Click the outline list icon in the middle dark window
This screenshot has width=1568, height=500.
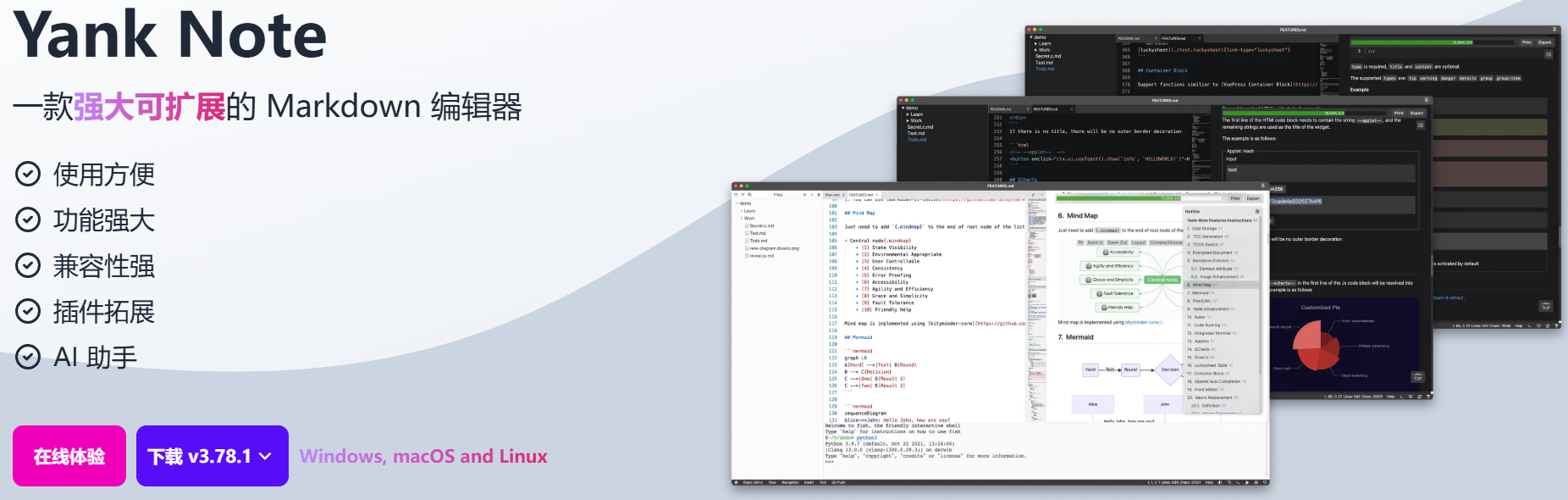coord(1421,125)
